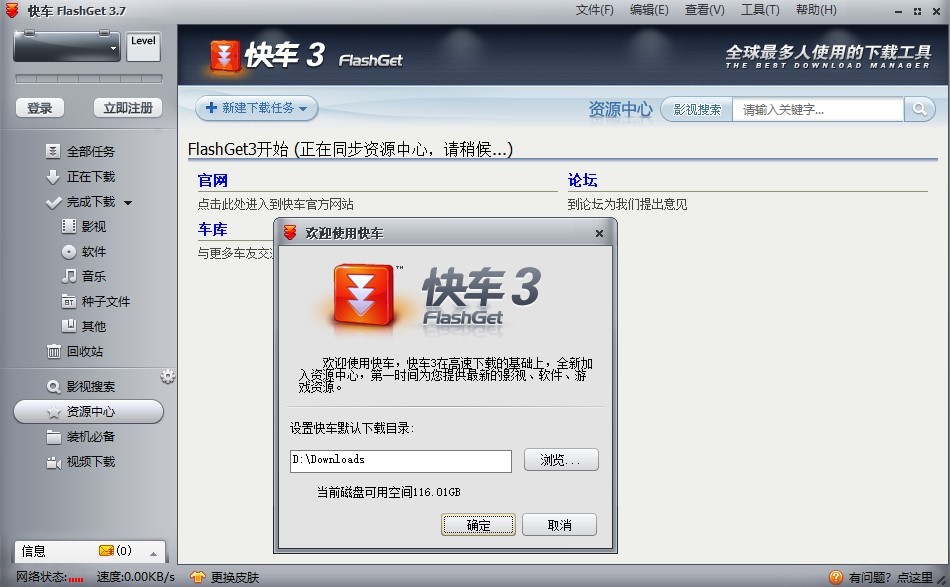Click 立即注册 to register an account
The width and height of the screenshot is (950, 587).
(127, 107)
